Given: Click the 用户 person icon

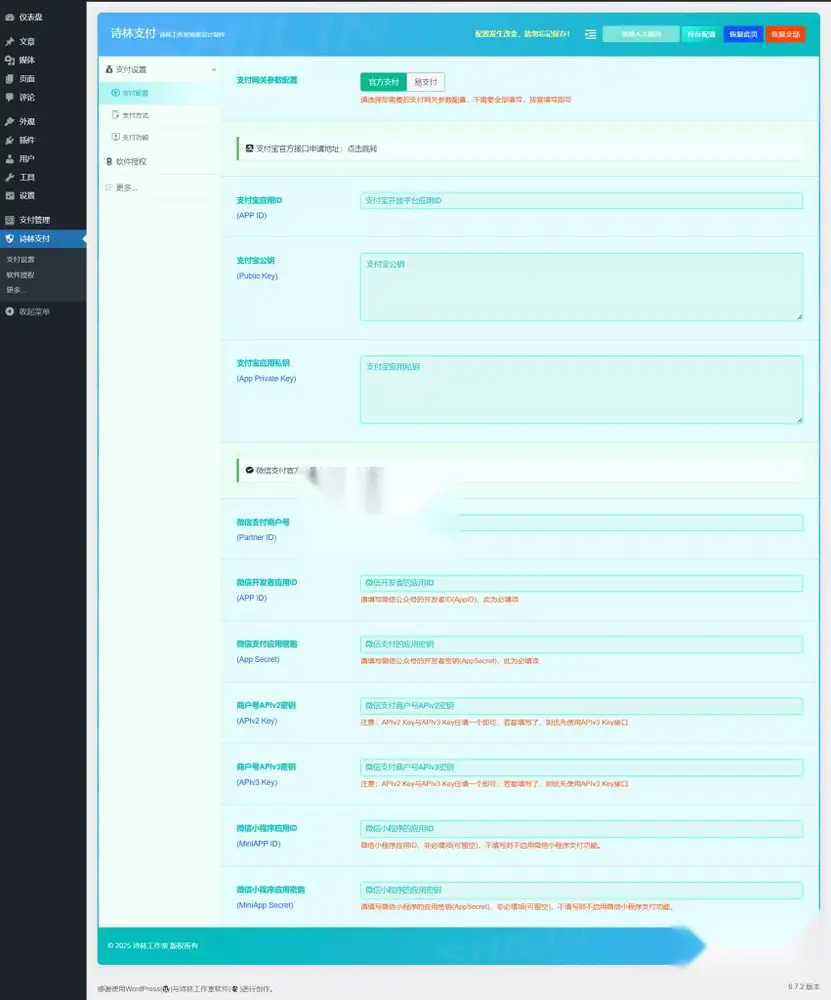Looking at the screenshot, I should [x=10, y=158].
